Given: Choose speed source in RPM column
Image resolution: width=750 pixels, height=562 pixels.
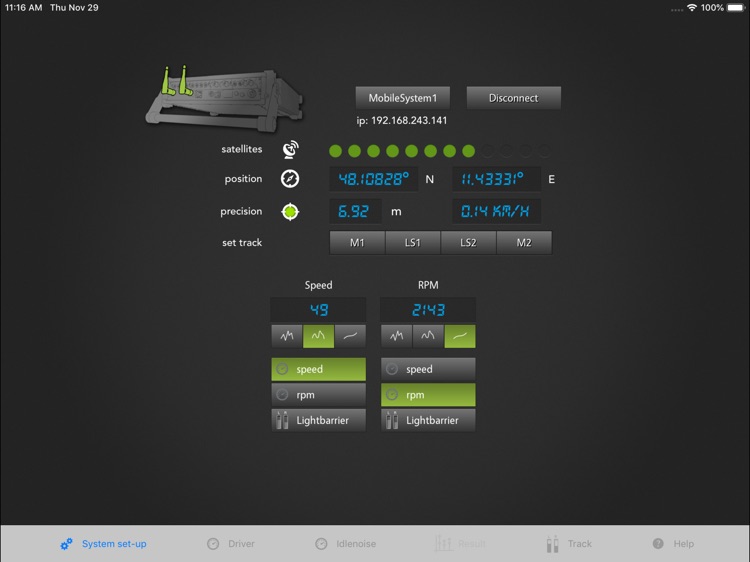Looking at the screenshot, I should click(428, 369).
